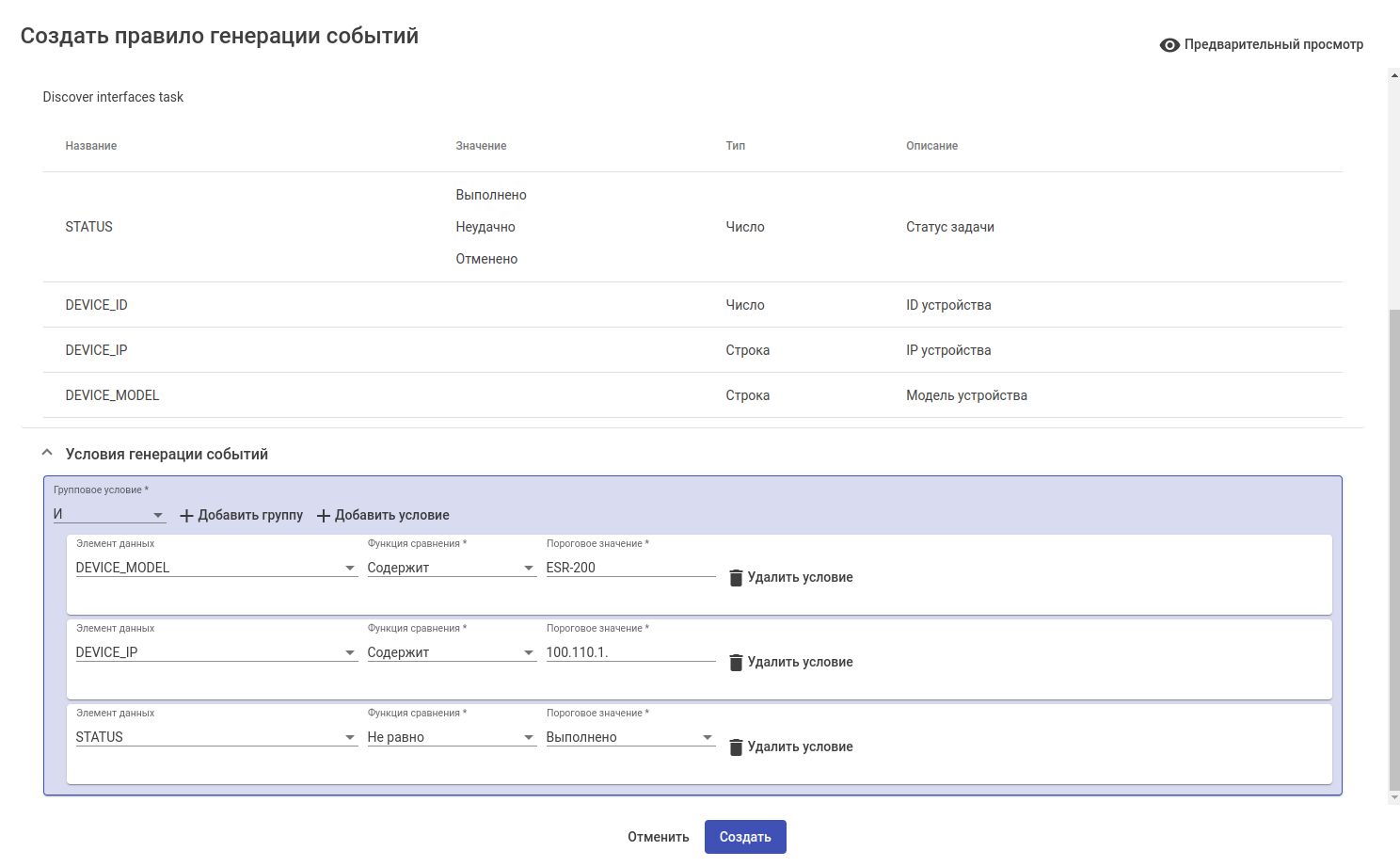Click trash icon in DEVICE_IP condition row
The image size is (1400, 867).
click(x=736, y=663)
